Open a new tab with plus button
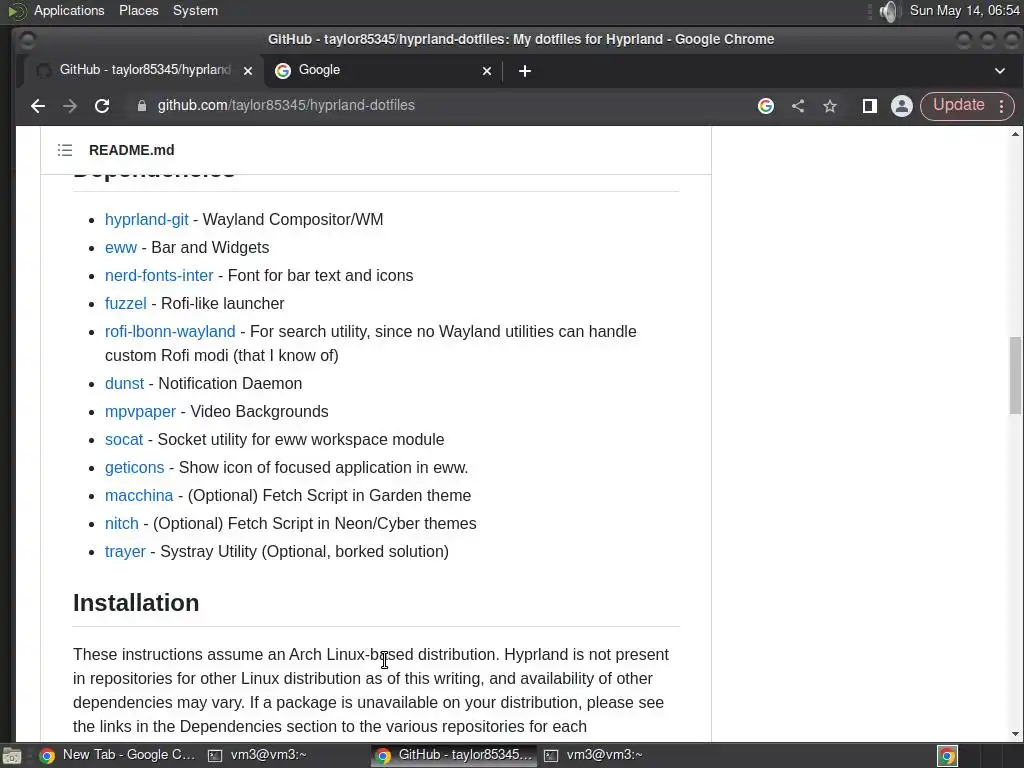 pyautogui.click(x=524, y=71)
